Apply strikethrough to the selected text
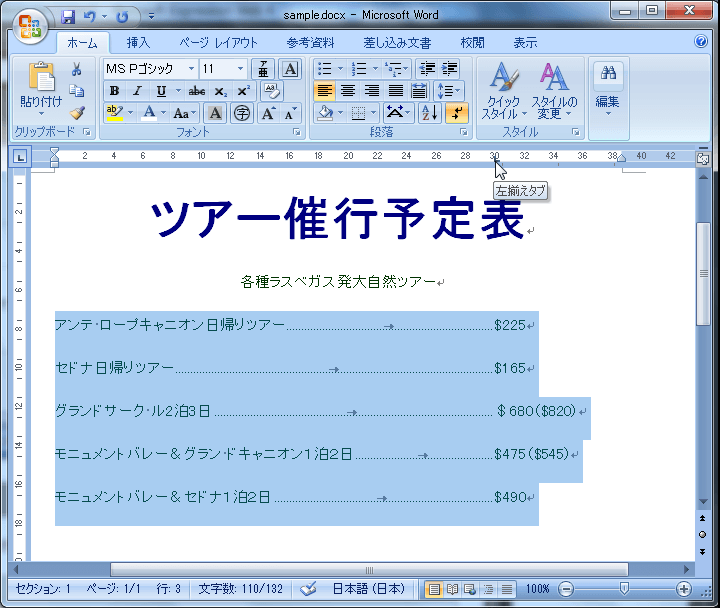The image size is (720, 608). [x=197, y=91]
